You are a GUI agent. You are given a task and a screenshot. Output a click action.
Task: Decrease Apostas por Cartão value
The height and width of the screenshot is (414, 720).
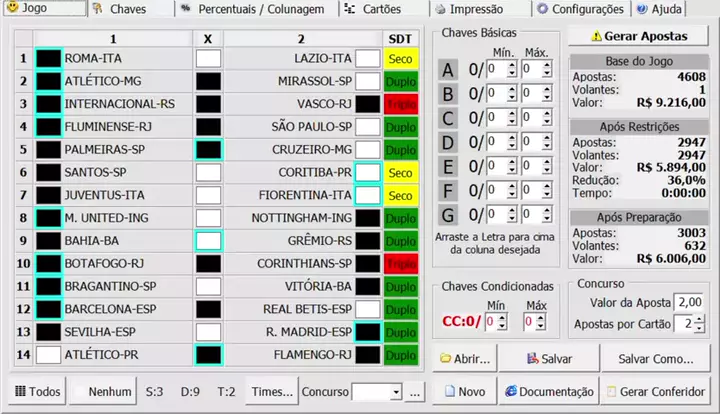pyautogui.click(x=699, y=328)
